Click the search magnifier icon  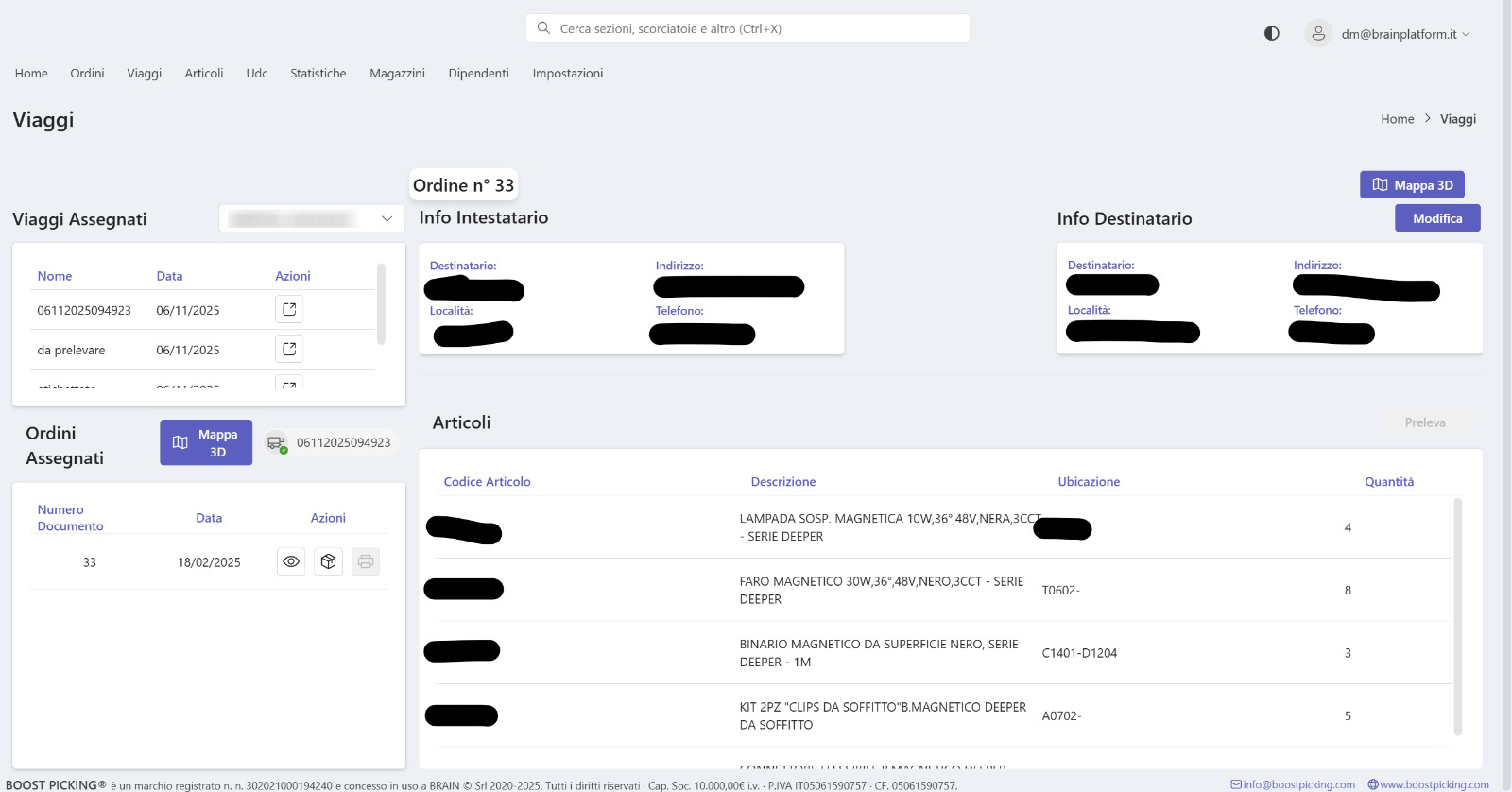pyautogui.click(x=543, y=28)
